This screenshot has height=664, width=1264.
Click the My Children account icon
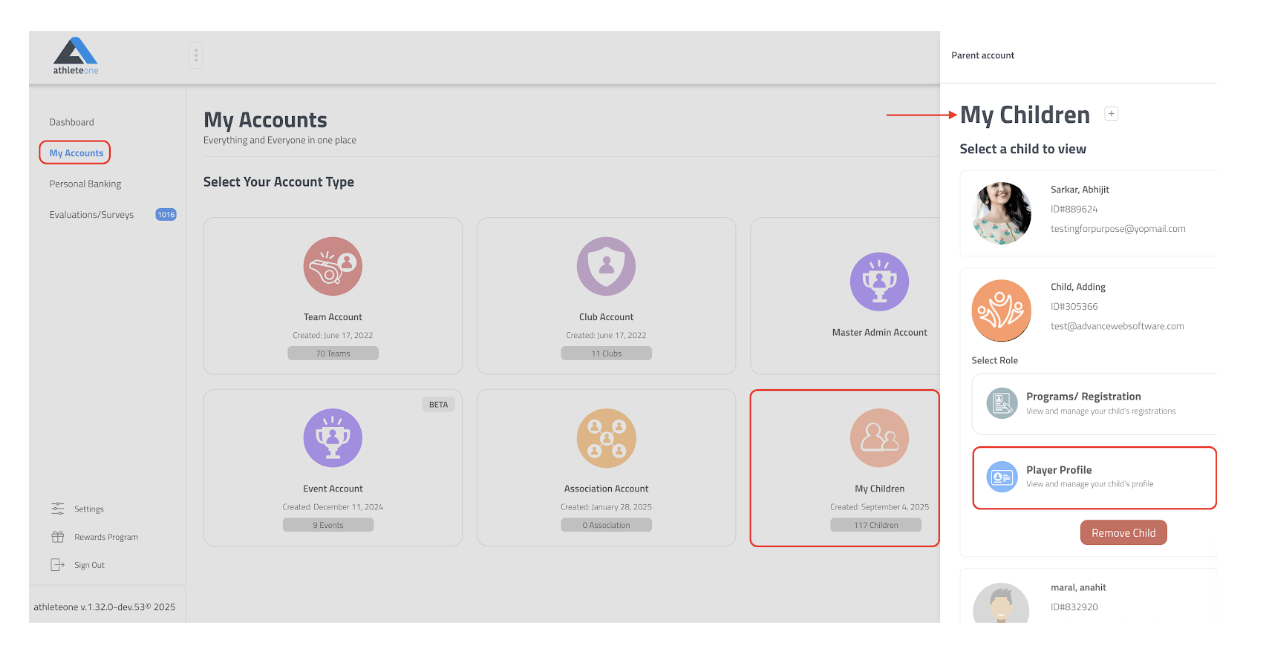coord(879,438)
